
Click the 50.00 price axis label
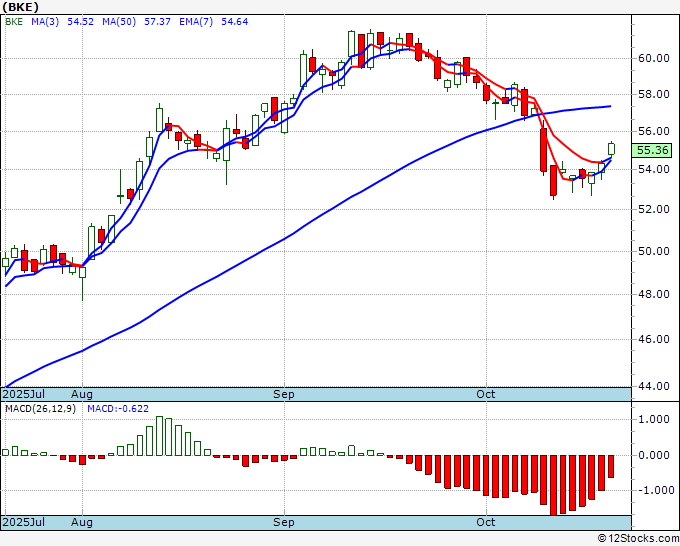coord(654,251)
